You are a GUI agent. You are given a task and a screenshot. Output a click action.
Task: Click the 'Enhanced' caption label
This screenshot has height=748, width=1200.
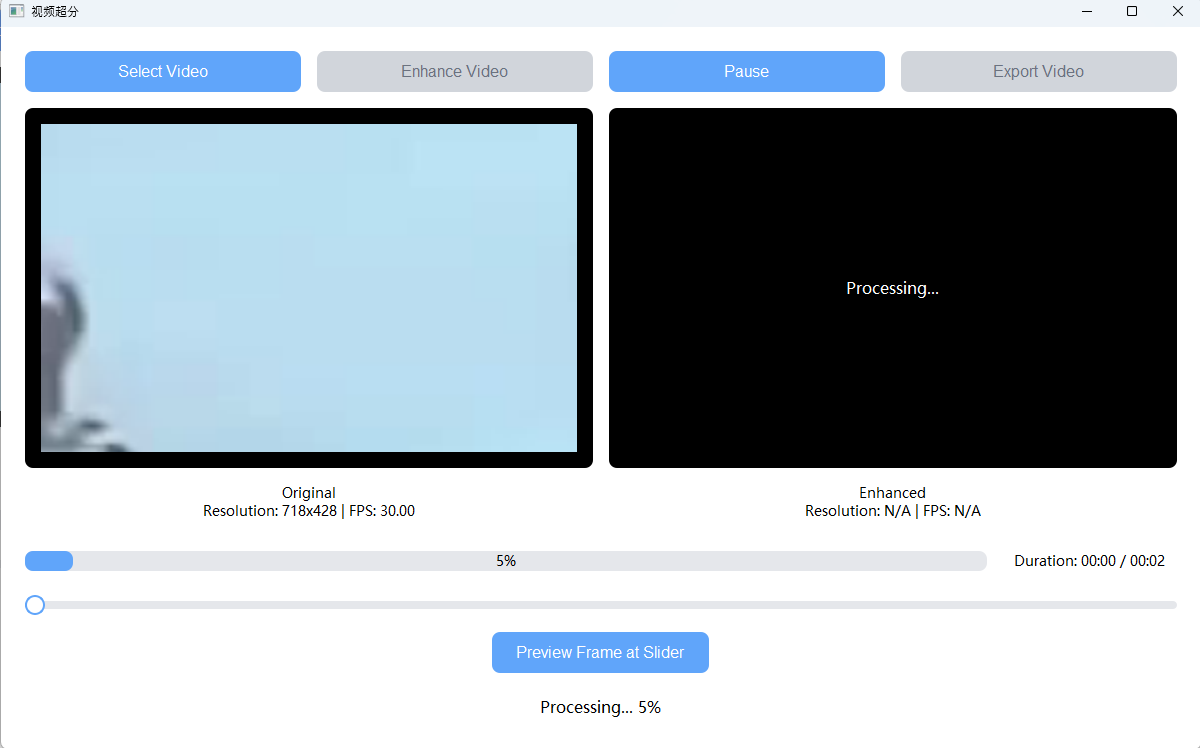click(x=893, y=492)
